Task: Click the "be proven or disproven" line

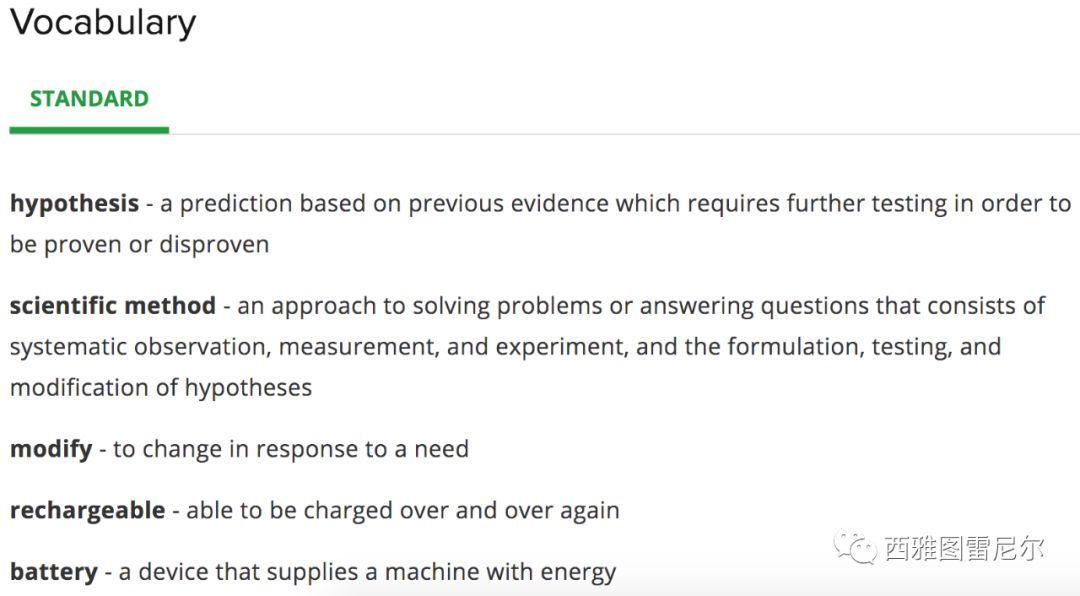Action: point(139,245)
